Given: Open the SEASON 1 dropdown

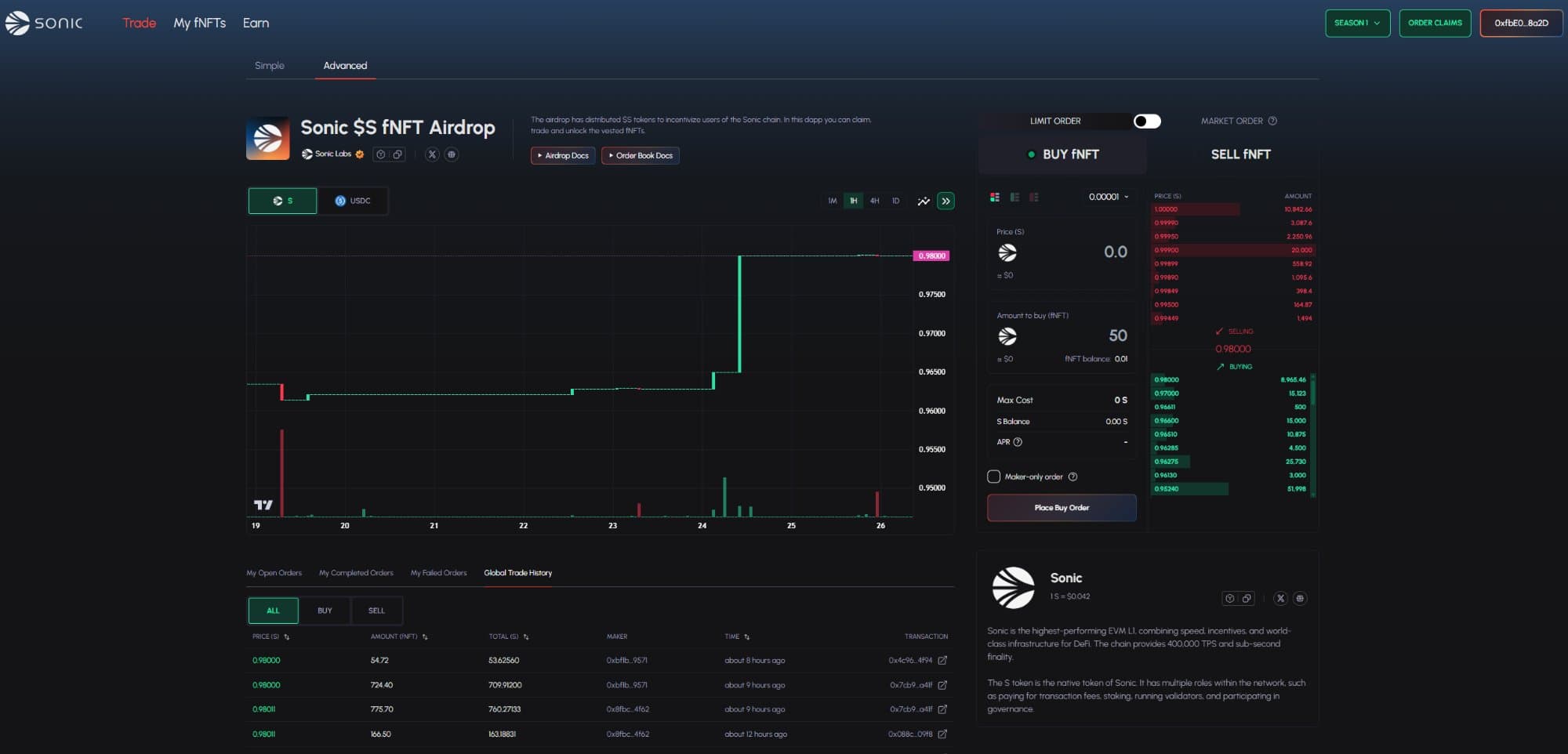Looking at the screenshot, I should 1356,23.
